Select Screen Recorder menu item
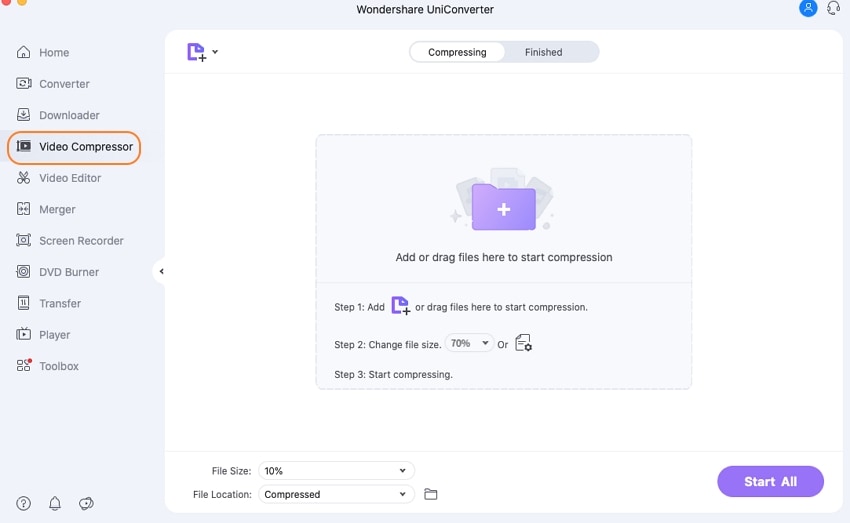 click(x=81, y=241)
